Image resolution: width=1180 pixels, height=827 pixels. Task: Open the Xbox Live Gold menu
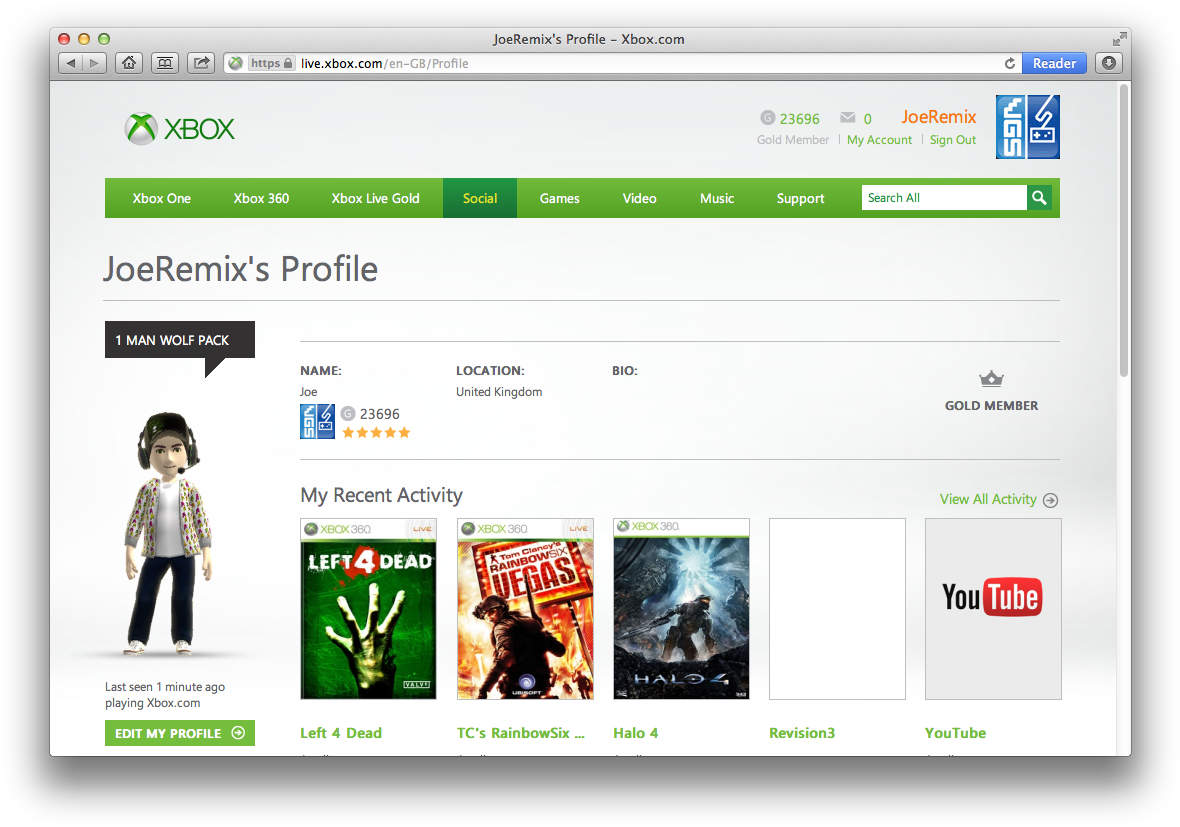click(x=376, y=199)
